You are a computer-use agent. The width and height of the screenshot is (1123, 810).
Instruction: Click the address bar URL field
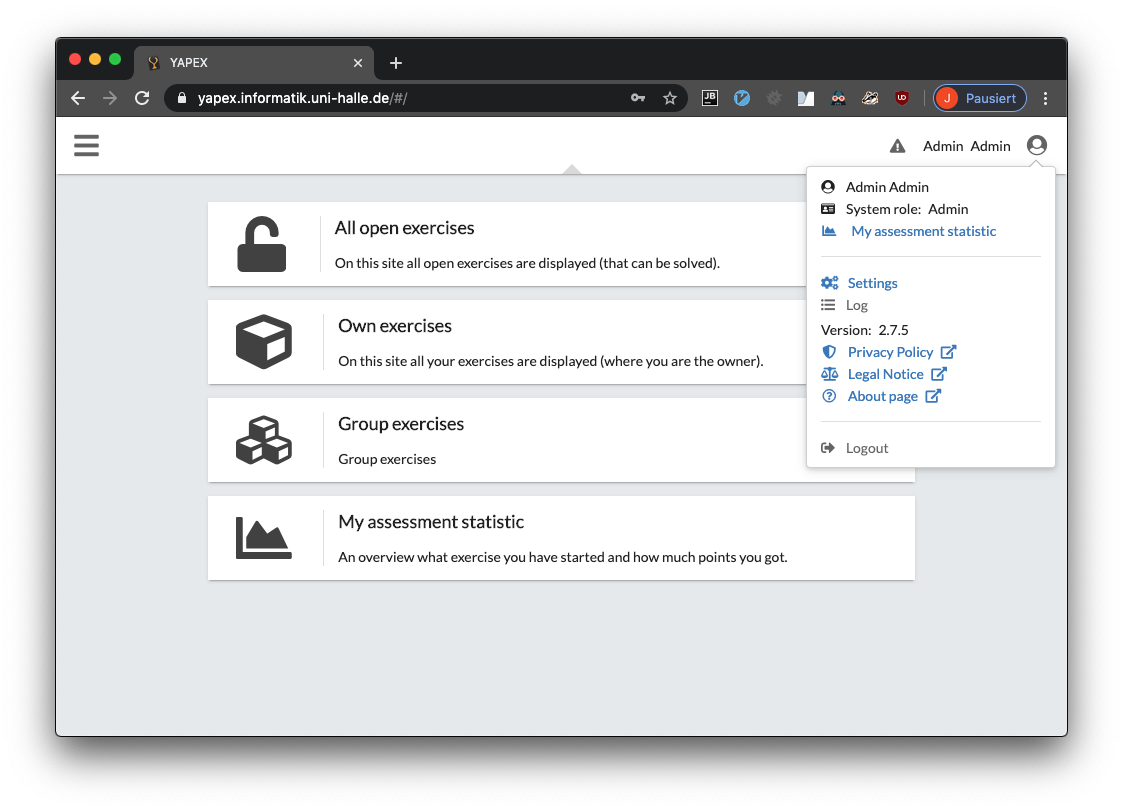coord(400,98)
